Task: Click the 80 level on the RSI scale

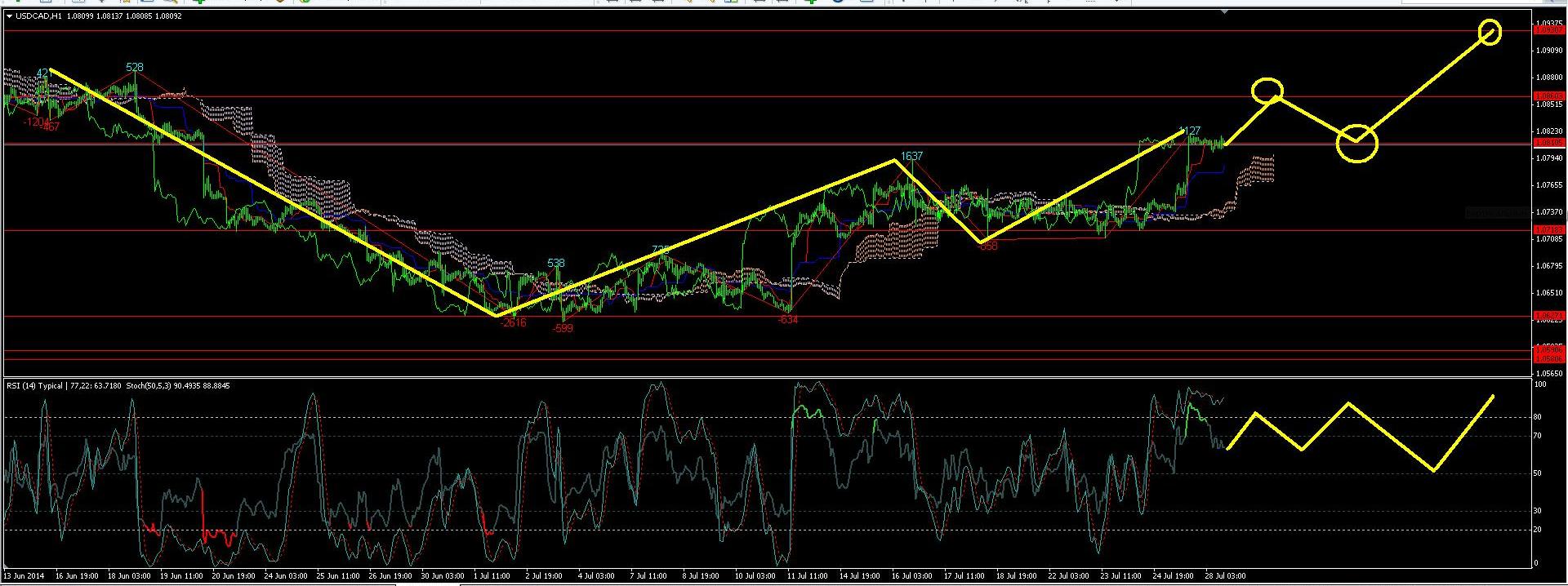Action: [x=1537, y=417]
